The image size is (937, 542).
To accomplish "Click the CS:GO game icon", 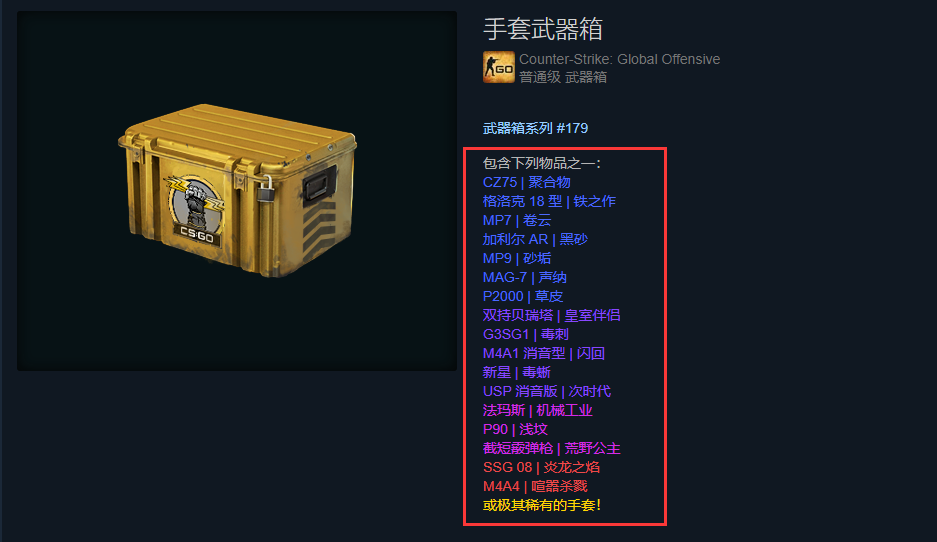I will (498, 67).
